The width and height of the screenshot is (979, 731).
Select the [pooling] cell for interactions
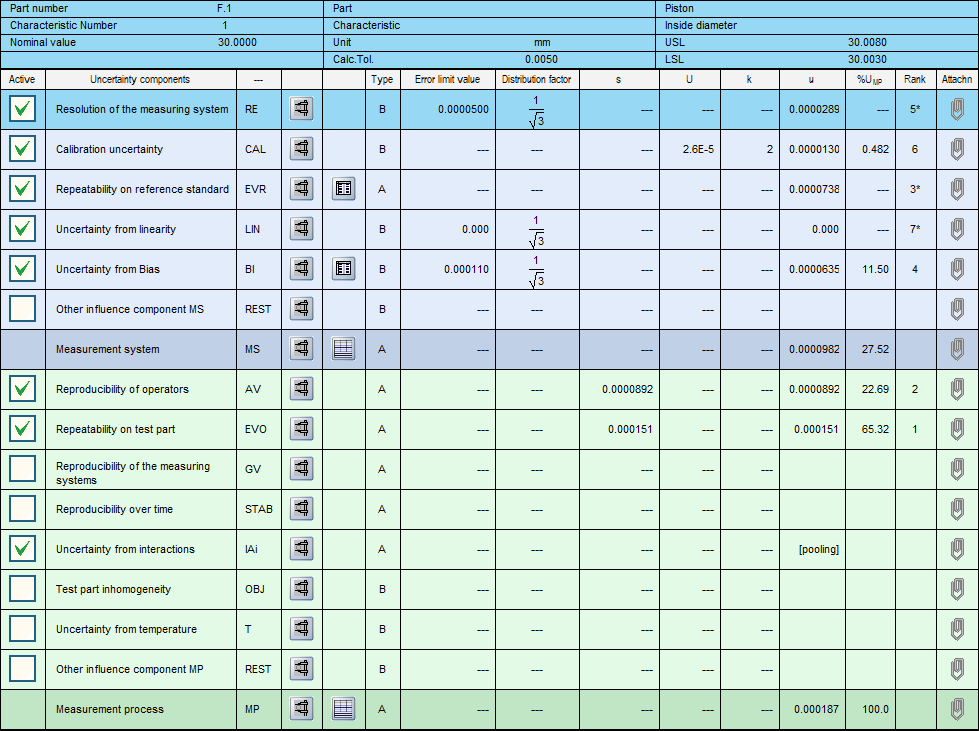click(x=812, y=549)
